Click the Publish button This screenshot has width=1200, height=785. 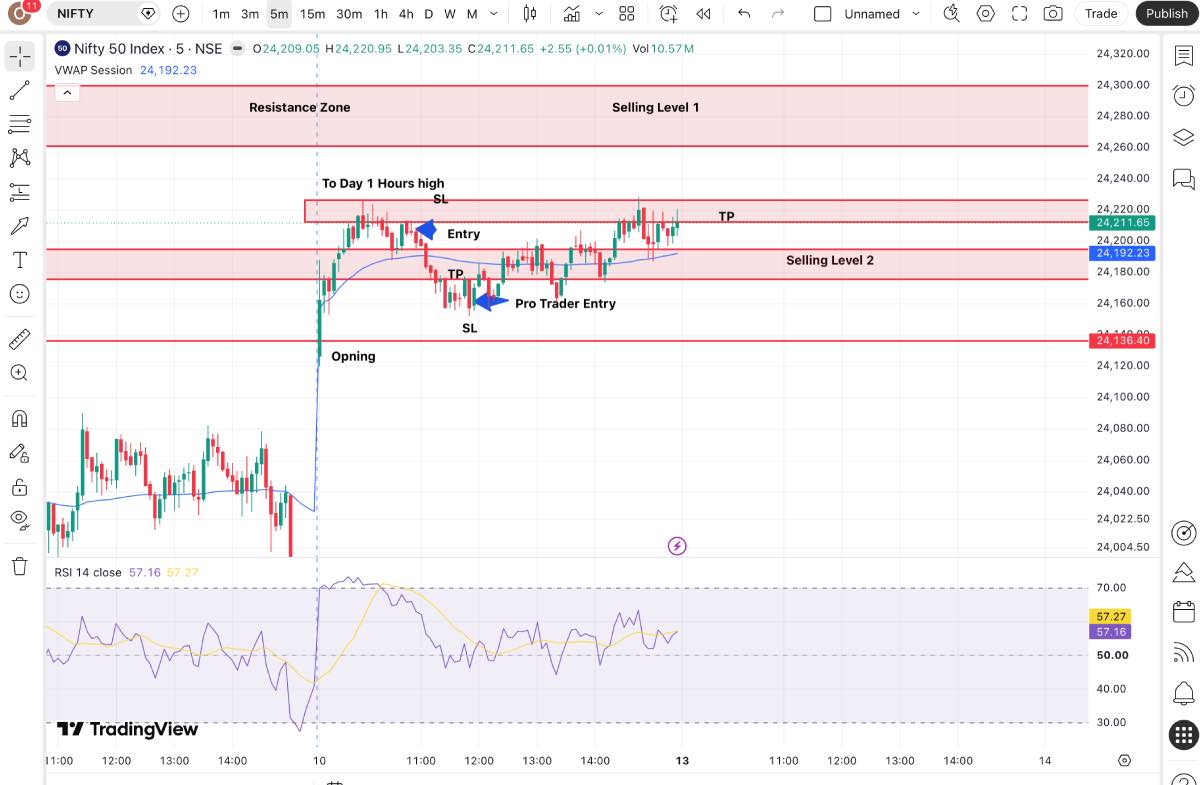pyautogui.click(x=1167, y=14)
